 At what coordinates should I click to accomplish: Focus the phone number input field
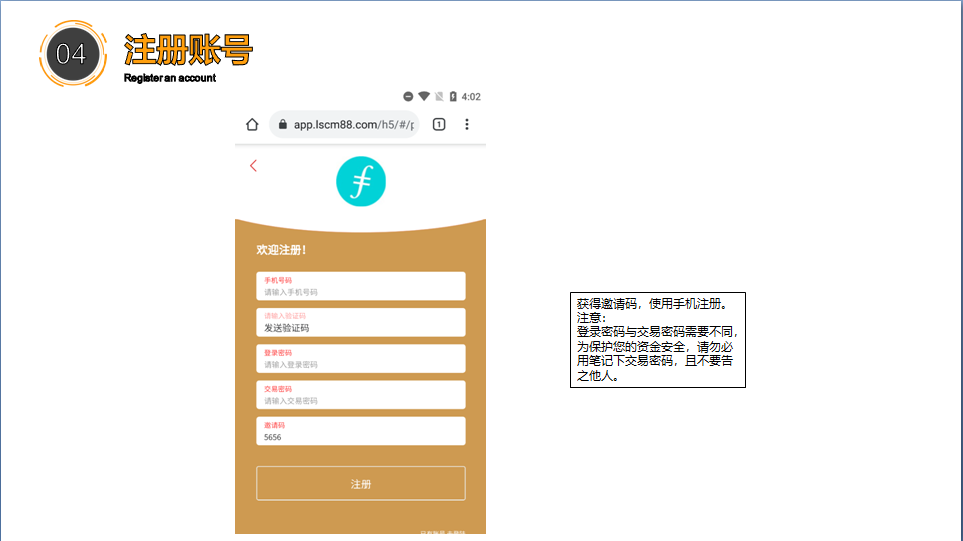(361, 286)
